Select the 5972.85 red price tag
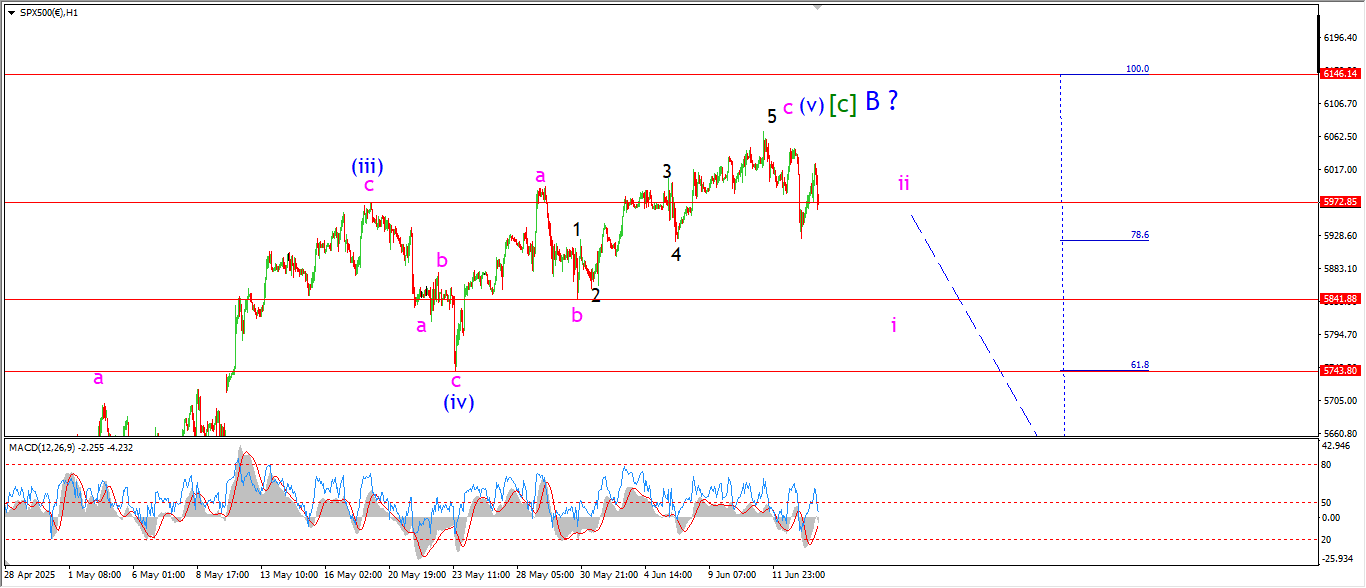The width and height of the screenshot is (1366, 588). pyautogui.click(x=1340, y=202)
